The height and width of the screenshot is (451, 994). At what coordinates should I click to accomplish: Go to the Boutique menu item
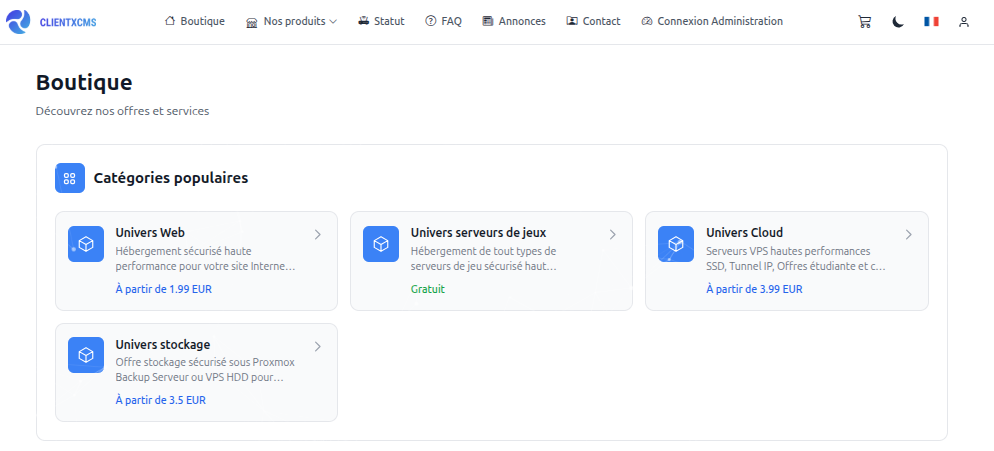point(195,21)
